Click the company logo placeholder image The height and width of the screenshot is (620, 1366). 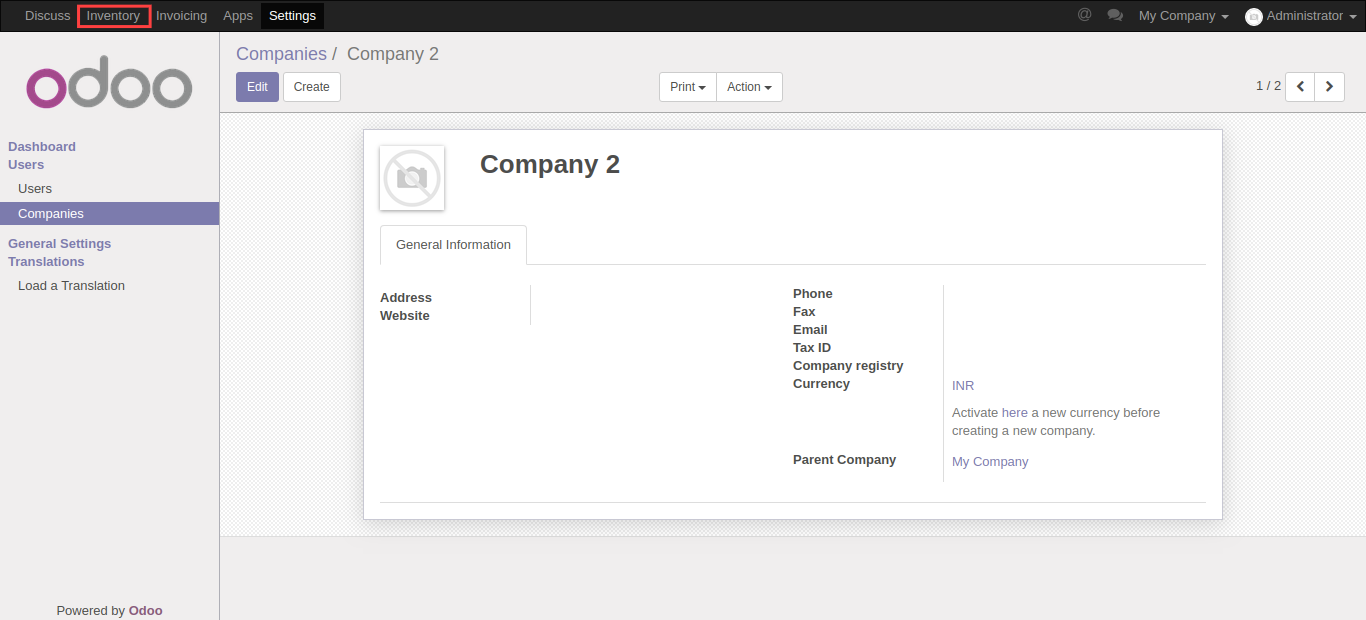[x=412, y=178]
